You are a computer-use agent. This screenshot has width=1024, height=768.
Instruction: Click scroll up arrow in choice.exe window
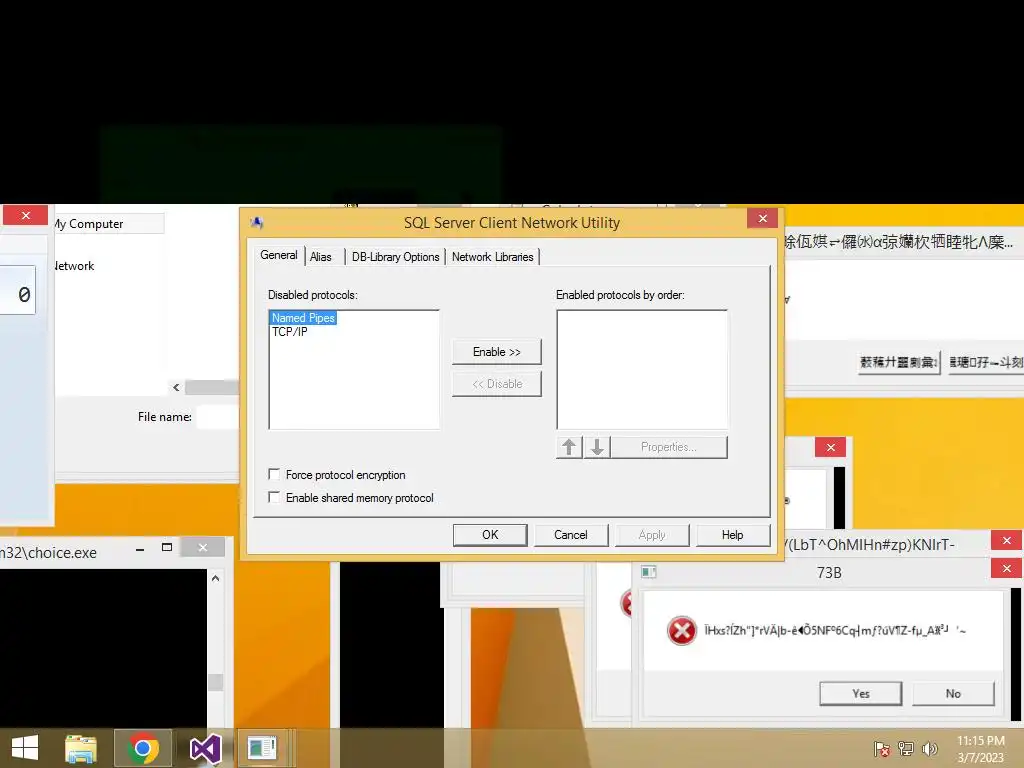point(216,579)
